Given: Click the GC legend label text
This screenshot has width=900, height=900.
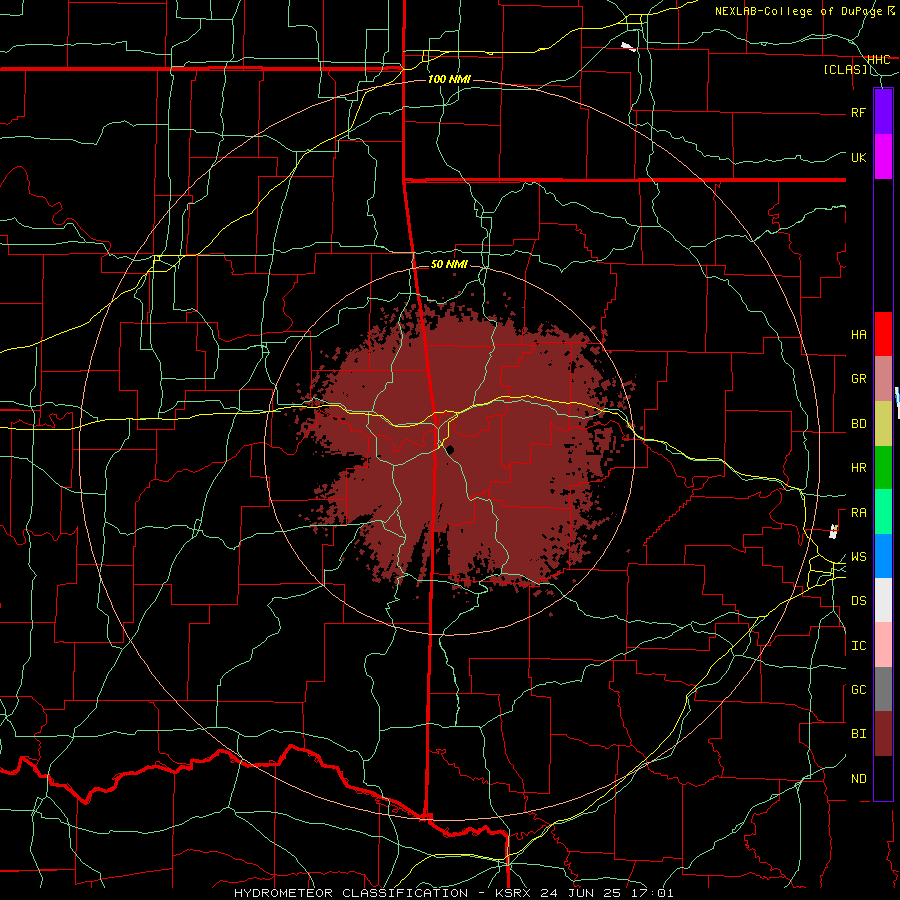Looking at the screenshot, I should click(858, 690).
